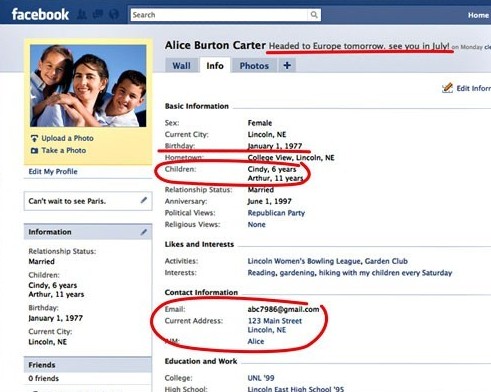Click Edit My Profile link
This screenshot has height=392, width=491.
tap(53, 172)
